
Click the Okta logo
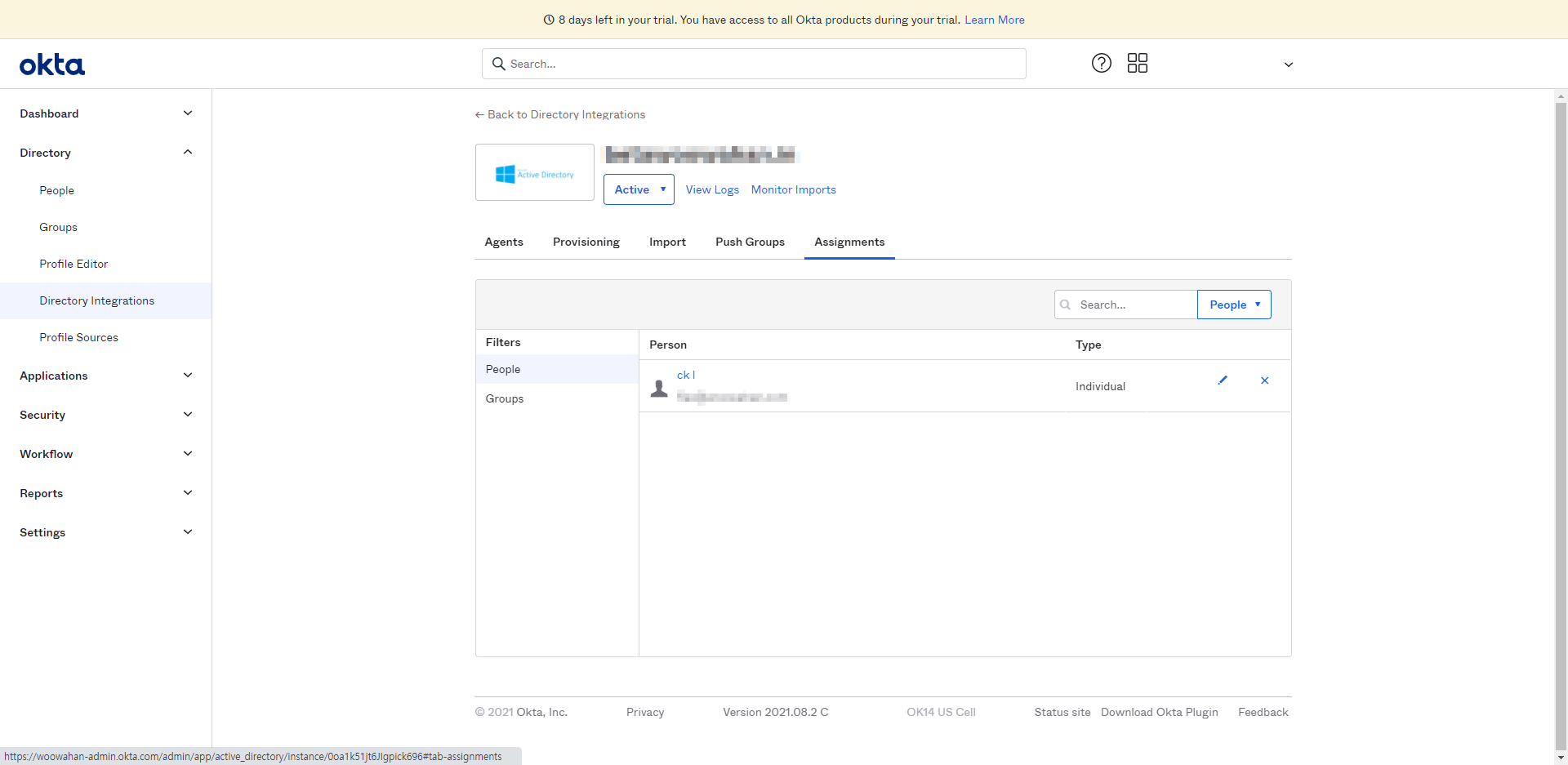point(52,64)
